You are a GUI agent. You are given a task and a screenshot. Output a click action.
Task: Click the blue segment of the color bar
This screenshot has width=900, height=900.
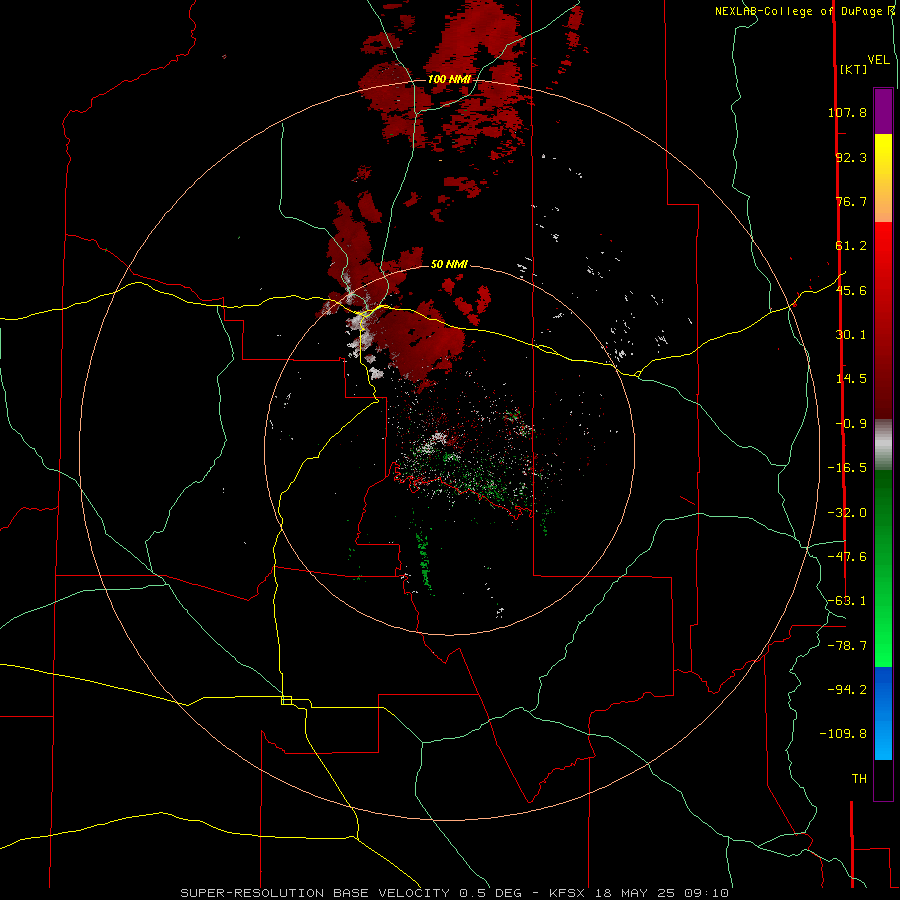(883, 713)
